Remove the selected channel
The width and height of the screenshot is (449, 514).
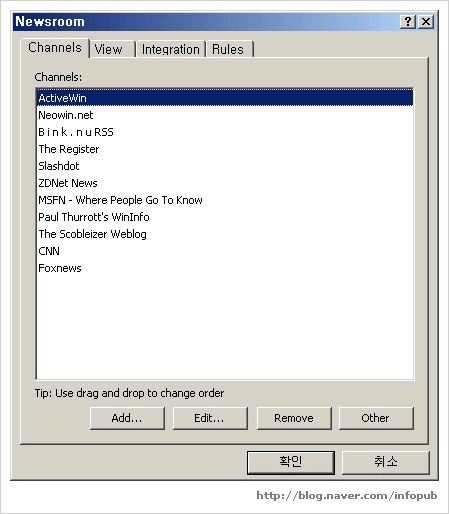[x=294, y=418]
